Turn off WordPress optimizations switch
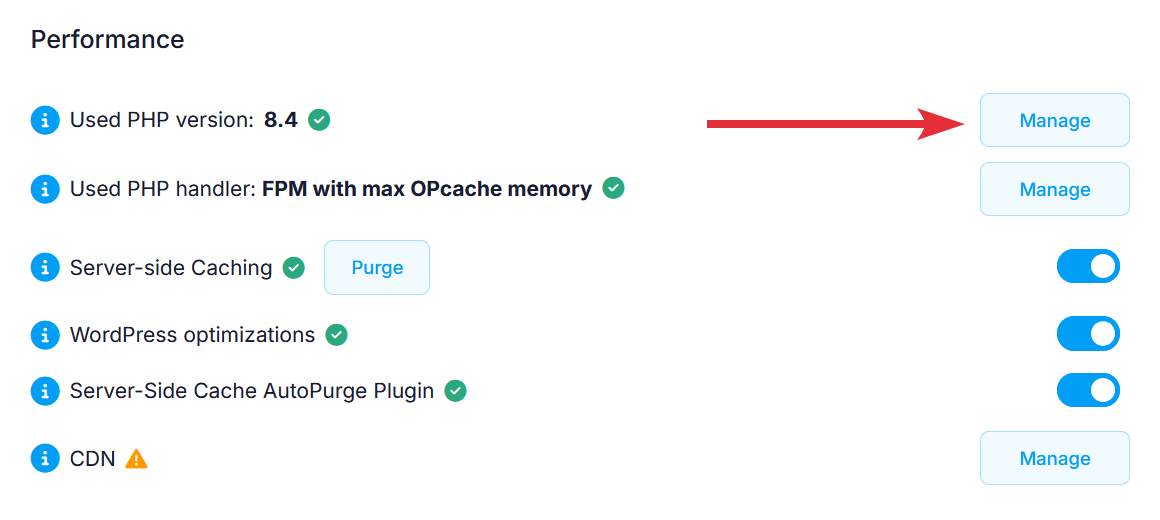The height and width of the screenshot is (520, 1160). pyautogui.click(x=1088, y=334)
